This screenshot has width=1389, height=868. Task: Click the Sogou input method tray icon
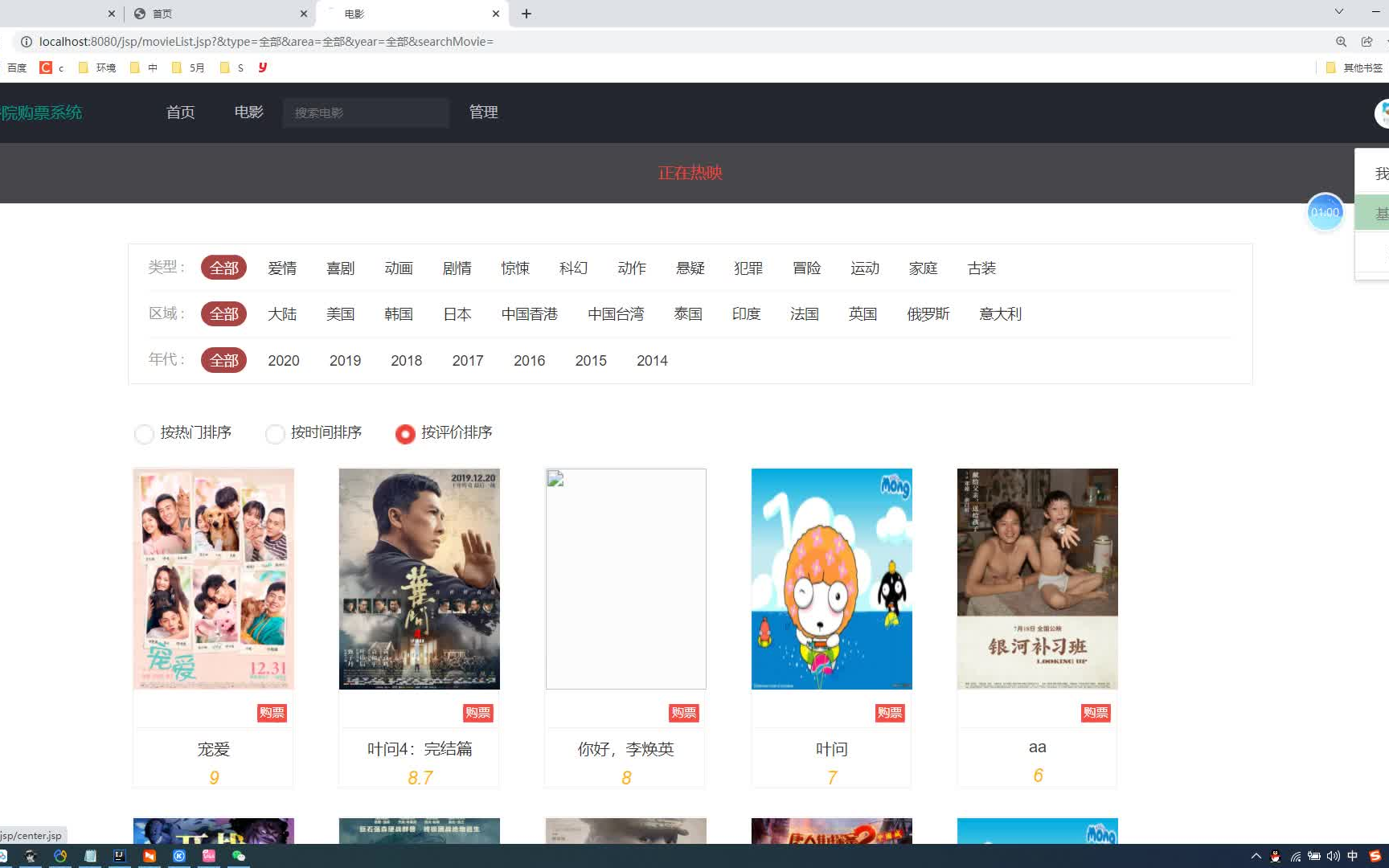tap(1375, 856)
